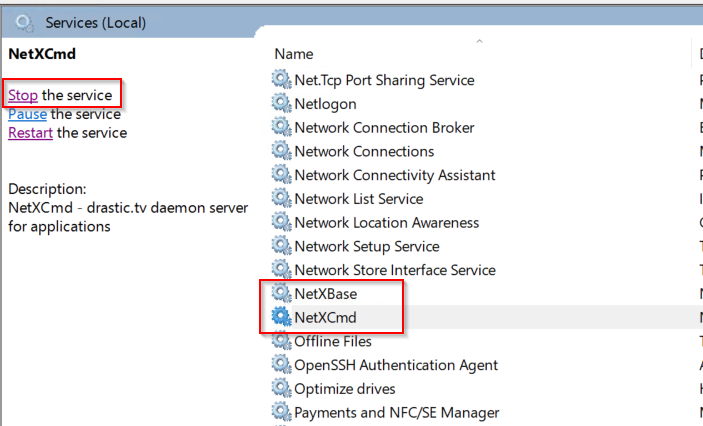Select gear icon beside Network List Service

(282, 199)
